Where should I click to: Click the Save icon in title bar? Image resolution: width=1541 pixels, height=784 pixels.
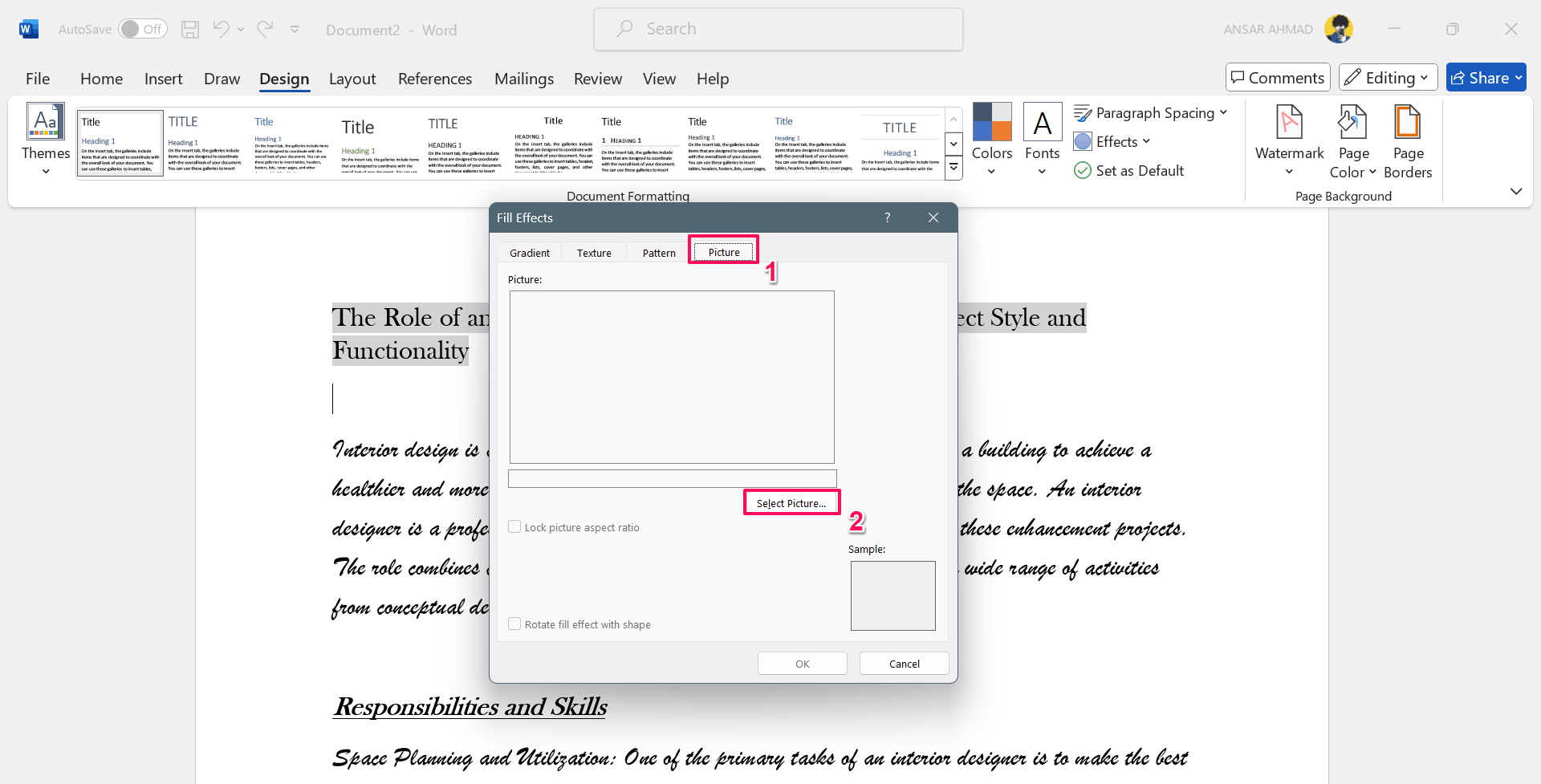pyautogui.click(x=190, y=30)
